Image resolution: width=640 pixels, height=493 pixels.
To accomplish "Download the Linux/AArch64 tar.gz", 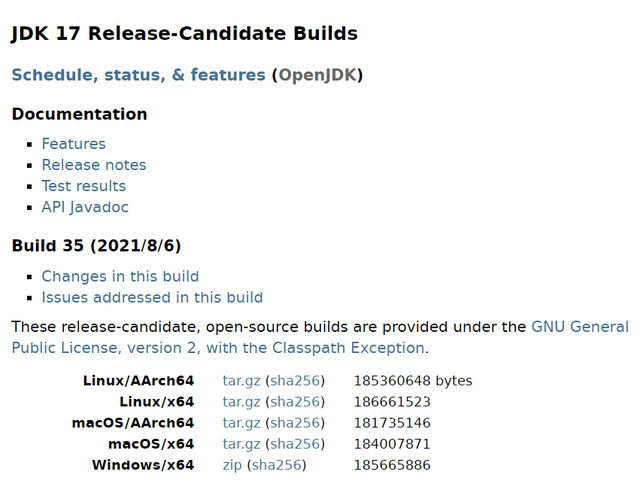I will pyautogui.click(x=241, y=381).
